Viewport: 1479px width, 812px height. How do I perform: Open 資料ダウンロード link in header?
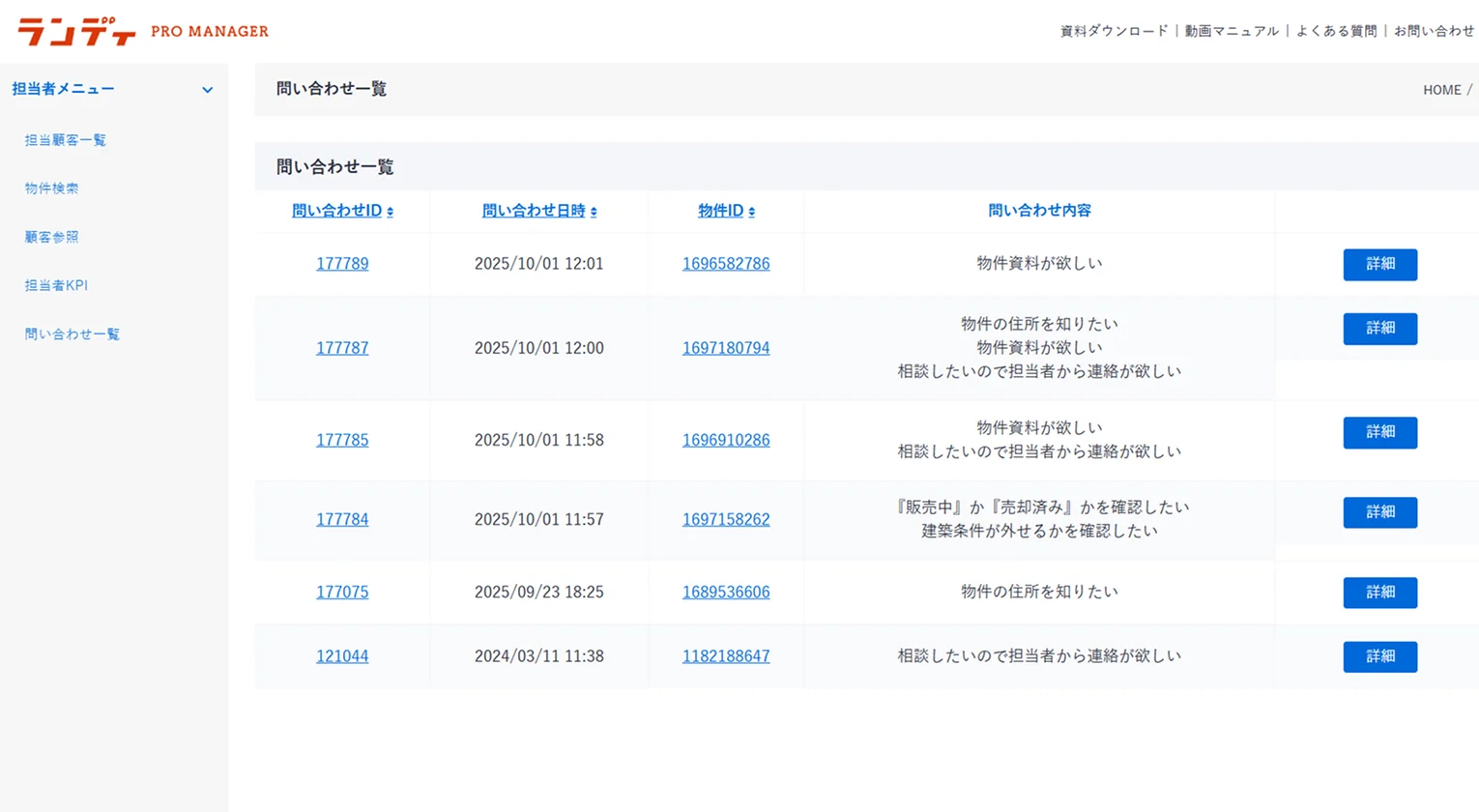tap(1114, 31)
